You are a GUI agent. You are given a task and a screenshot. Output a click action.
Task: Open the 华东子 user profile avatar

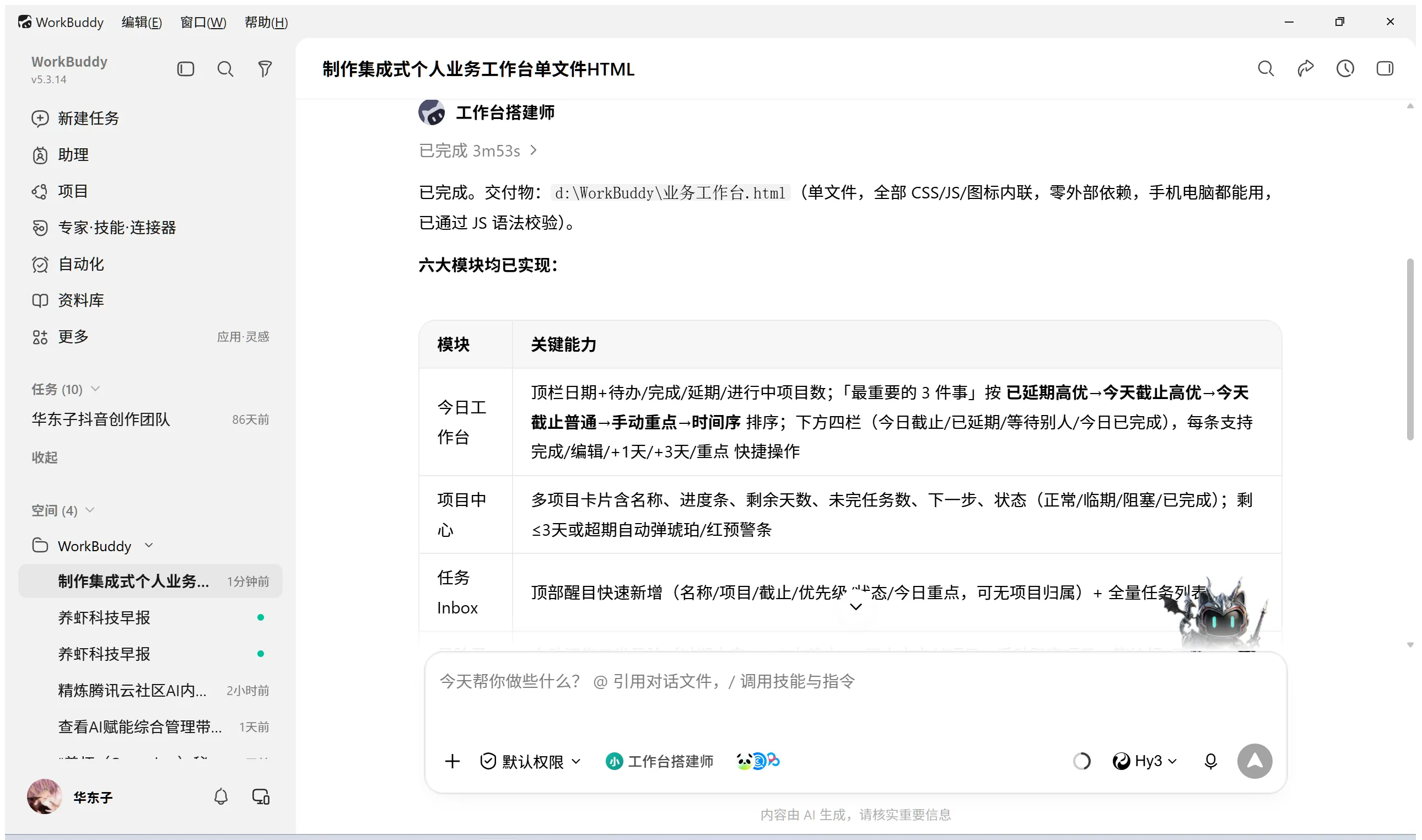click(44, 797)
